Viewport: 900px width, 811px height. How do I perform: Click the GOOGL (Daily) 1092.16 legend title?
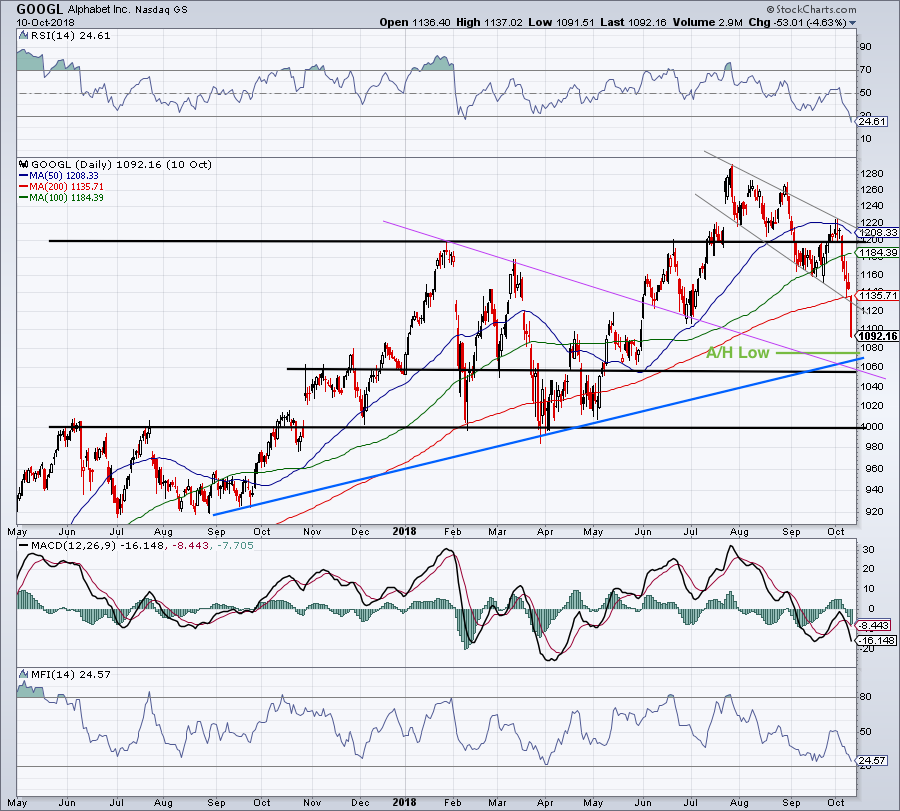tap(121, 165)
